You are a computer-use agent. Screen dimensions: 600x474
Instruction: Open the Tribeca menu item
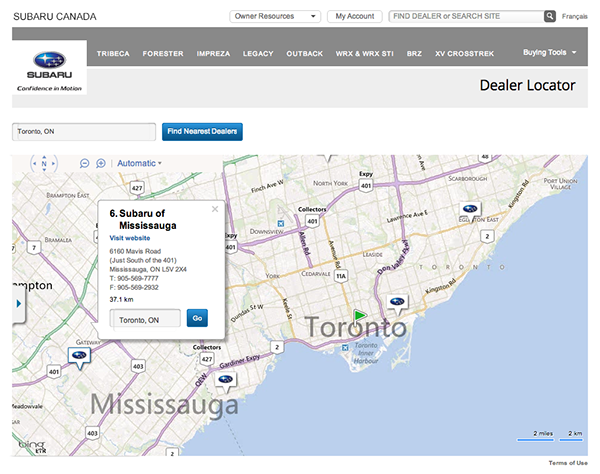coord(113,54)
